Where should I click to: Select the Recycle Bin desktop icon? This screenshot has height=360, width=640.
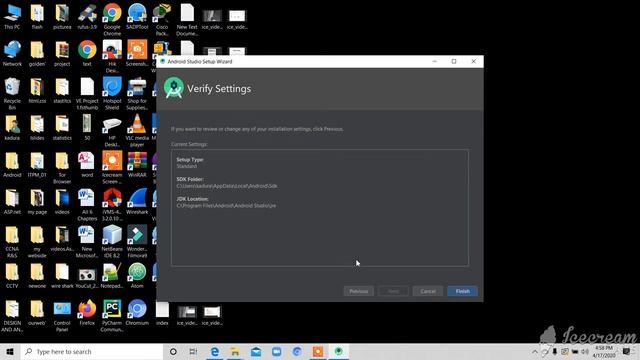pyautogui.click(x=12, y=94)
